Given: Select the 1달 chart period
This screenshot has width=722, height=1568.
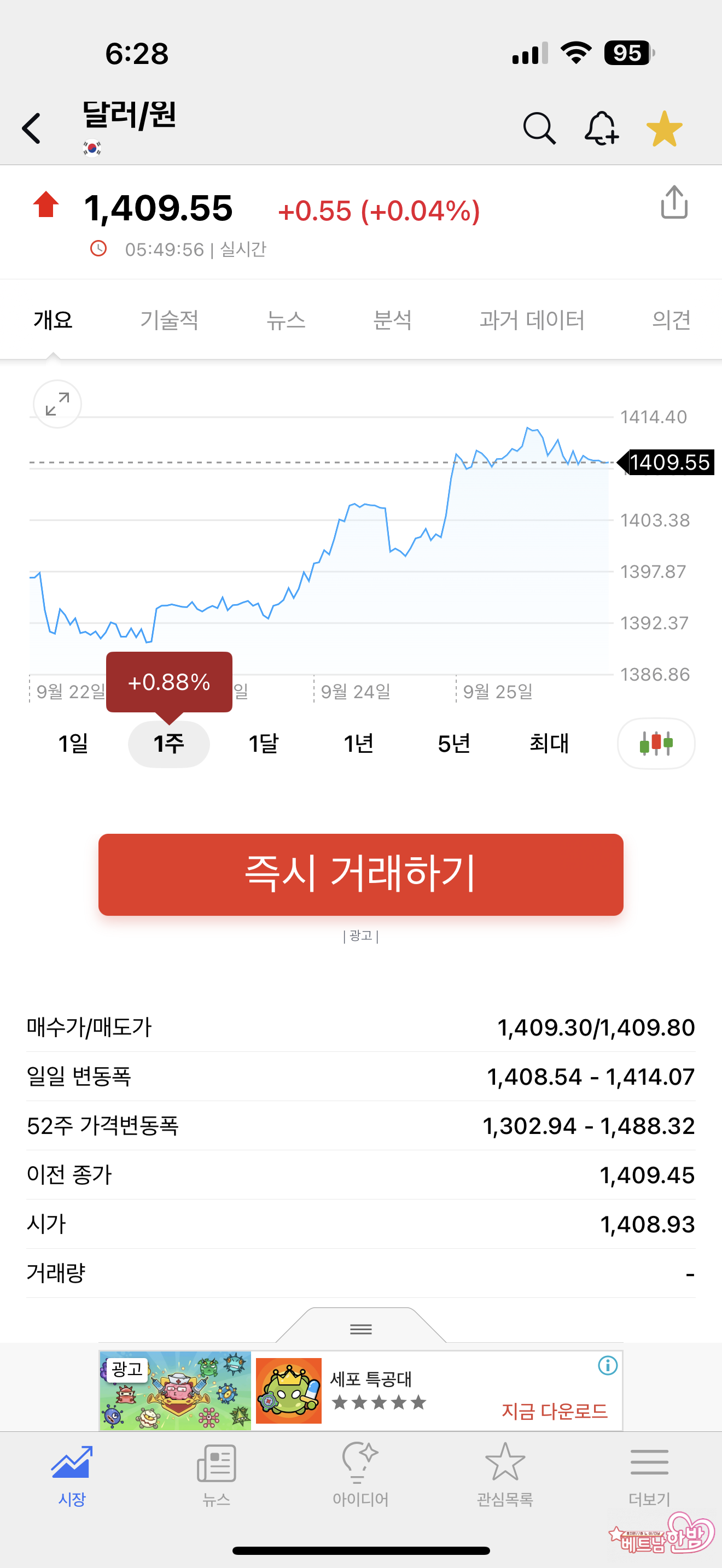Looking at the screenshot, I should click(264, 743).
